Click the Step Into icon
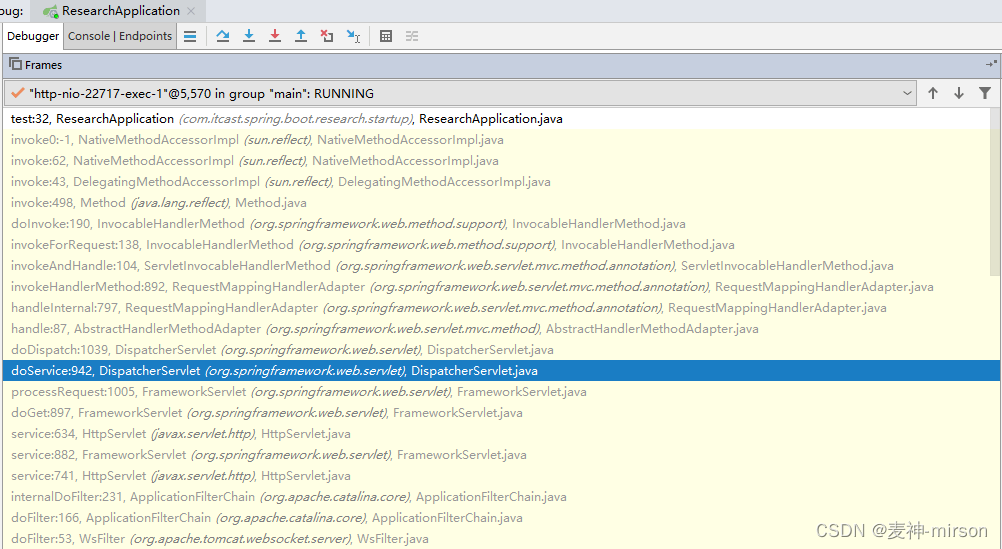The image size is (1002, 549). (249, 36)
